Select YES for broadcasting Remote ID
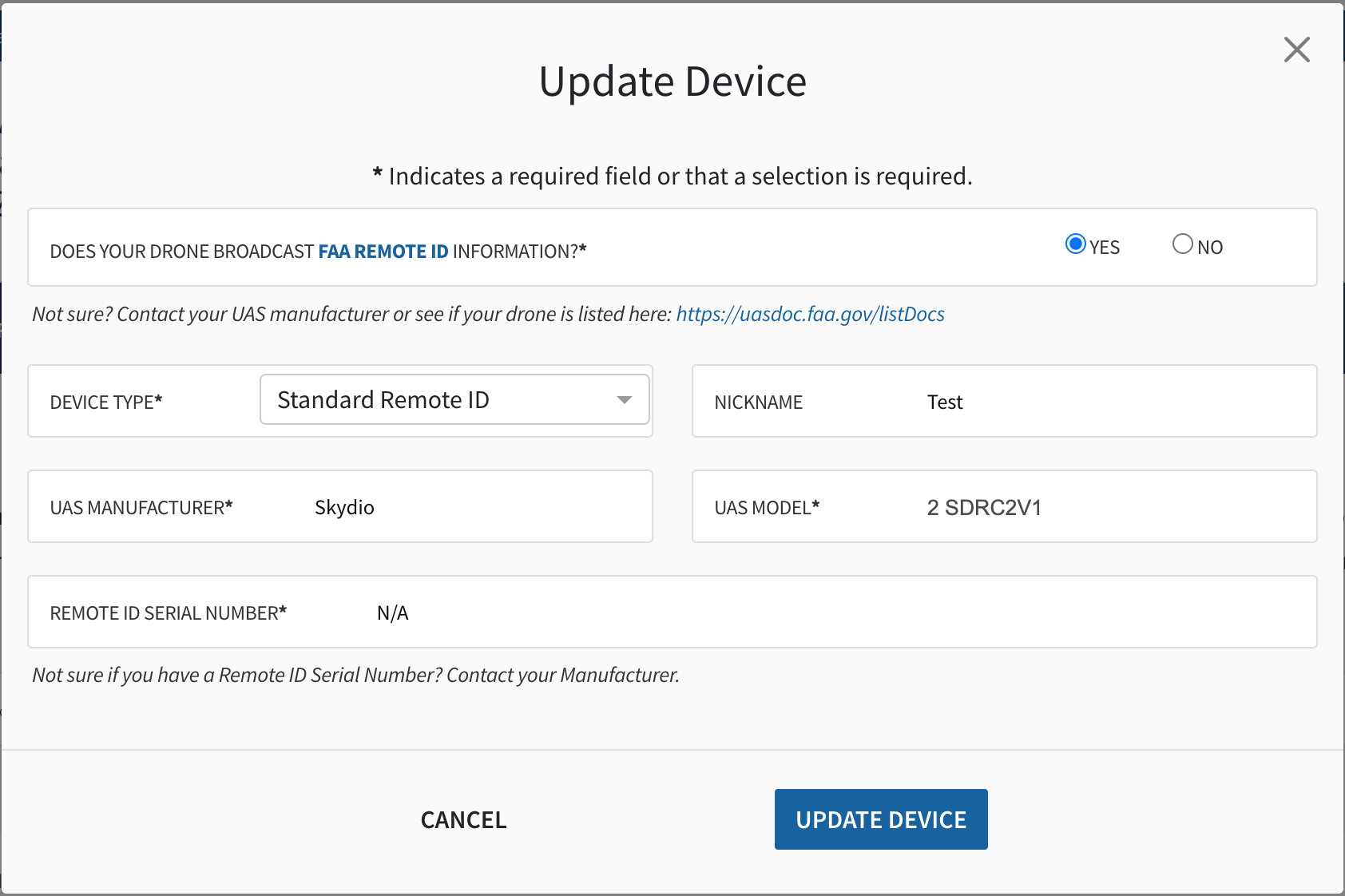1345x896 pixels. click(x=1076, y=244)
